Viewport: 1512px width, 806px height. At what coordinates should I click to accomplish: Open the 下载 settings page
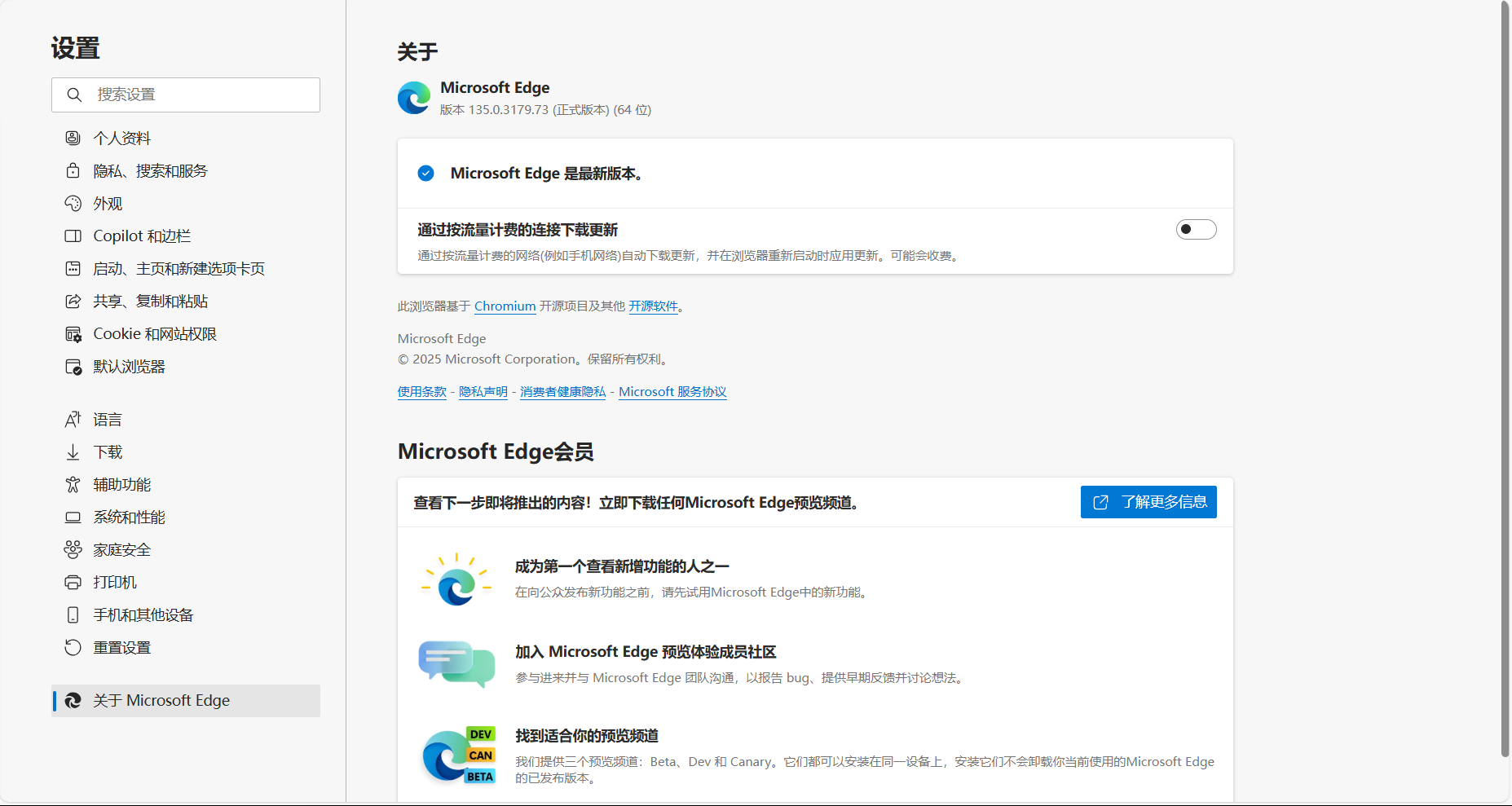pyautogui.click(x=186, y=451)
